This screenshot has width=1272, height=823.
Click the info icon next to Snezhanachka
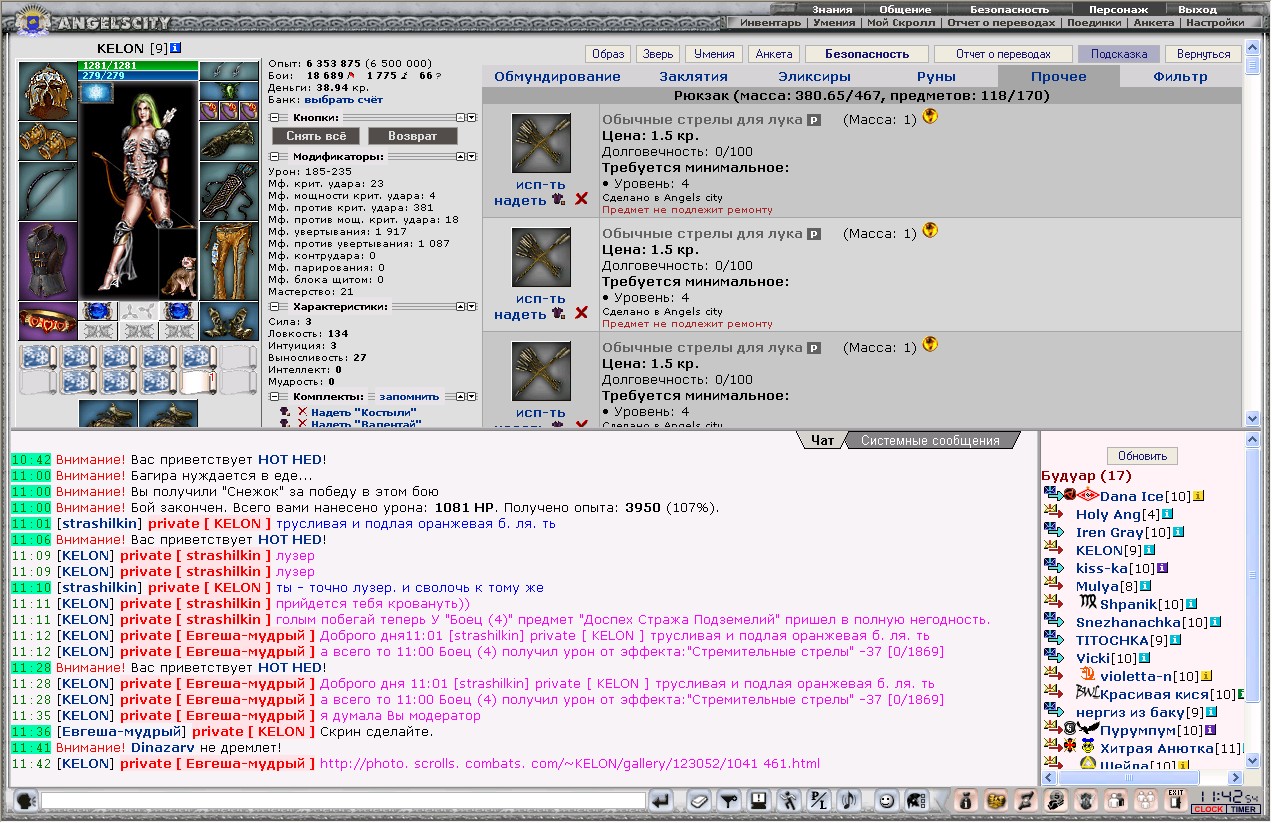point(1216,622)
